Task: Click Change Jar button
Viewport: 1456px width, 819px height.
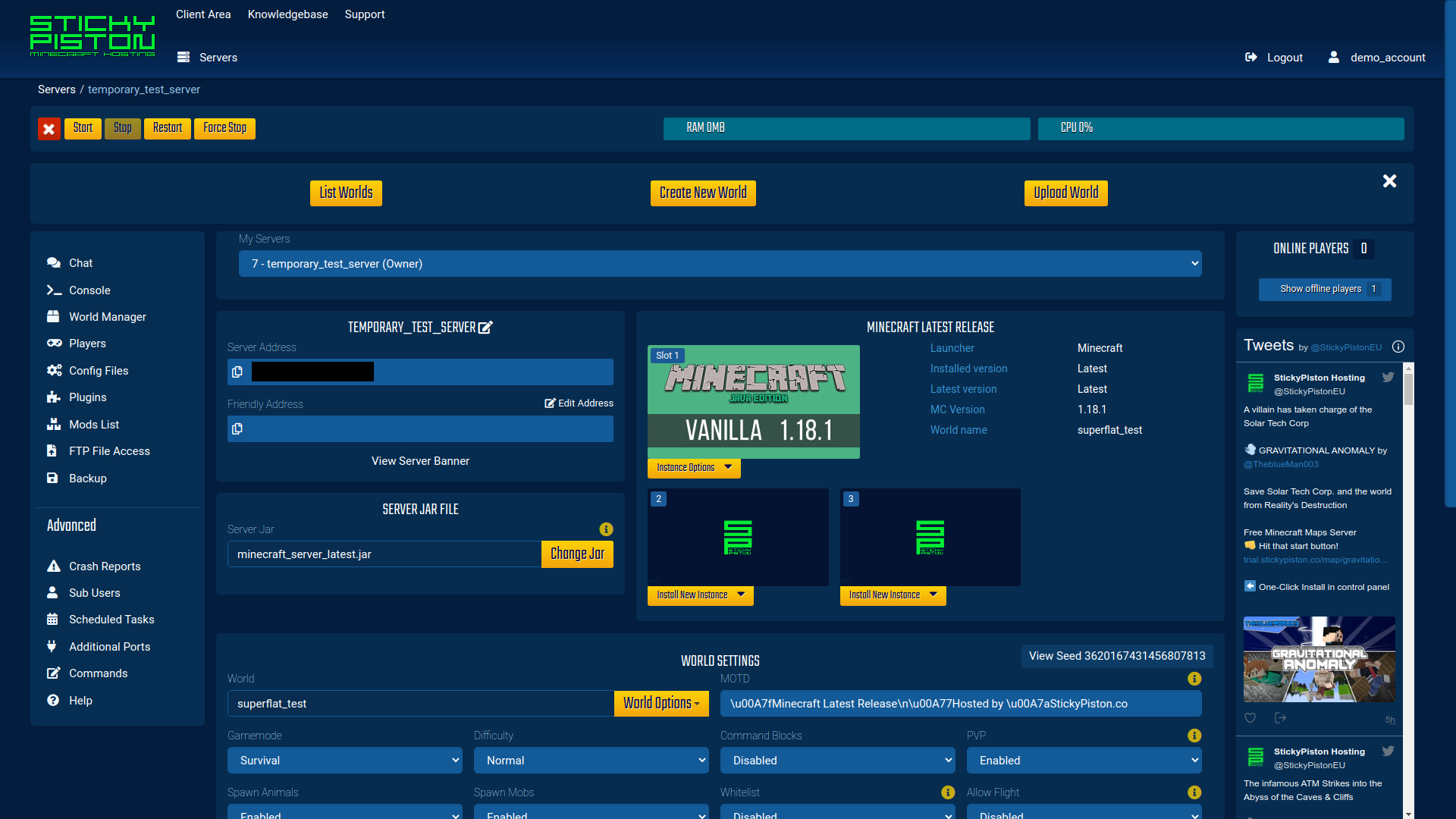Action: 577,553
